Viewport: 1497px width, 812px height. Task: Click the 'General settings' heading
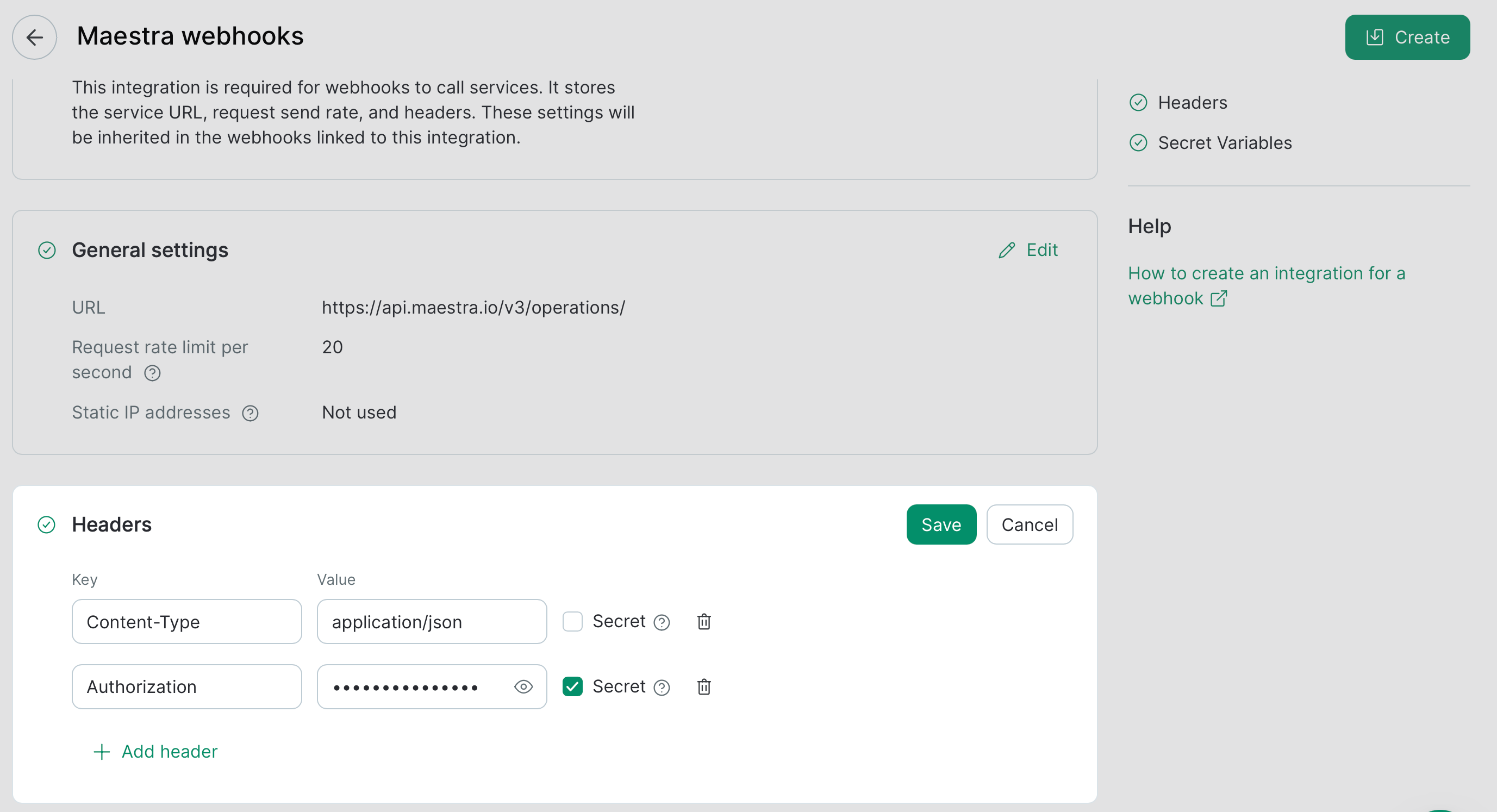(x=150, y=250)
